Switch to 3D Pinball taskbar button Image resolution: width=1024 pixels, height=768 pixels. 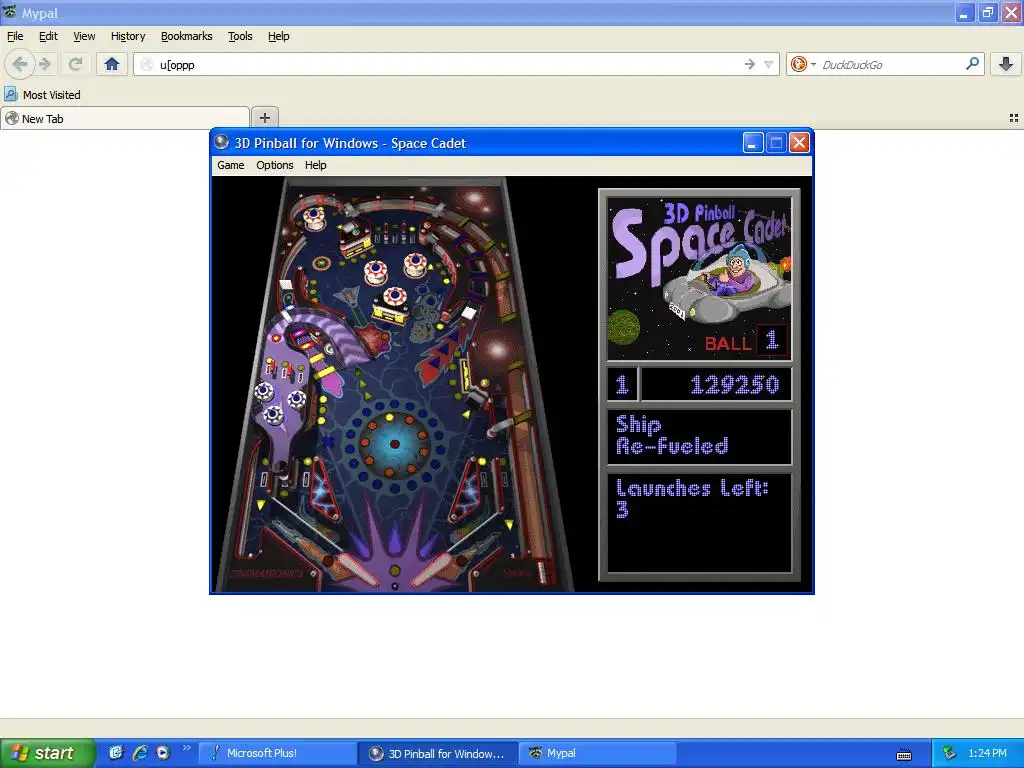(x=438, y=754)
